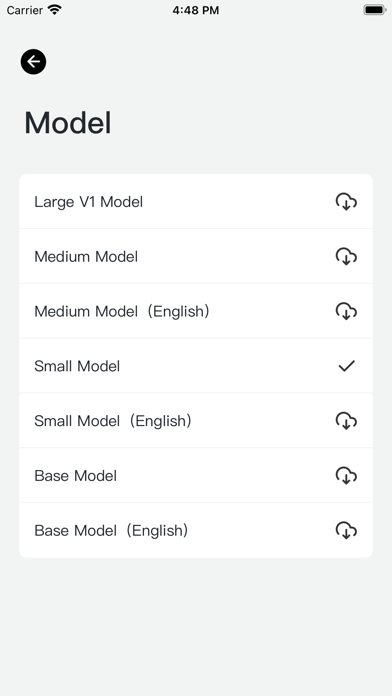Click the status bar time
Viewport: 392px width, 696px height.
[x=196, y=10]
